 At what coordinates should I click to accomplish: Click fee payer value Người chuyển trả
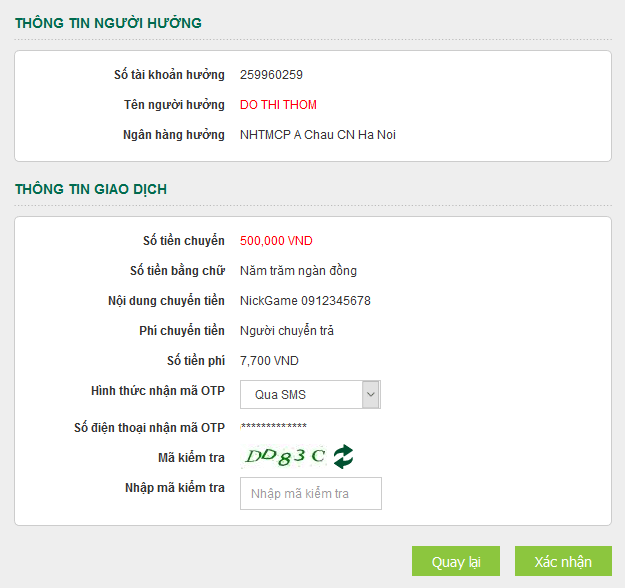tap(287, 331)
